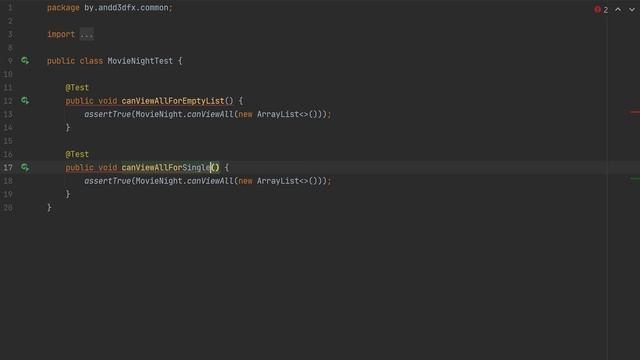The height and width of the screenshot is (360, 640).
Task: Place cursor on MovieNightTest class name
Action: 140,61
